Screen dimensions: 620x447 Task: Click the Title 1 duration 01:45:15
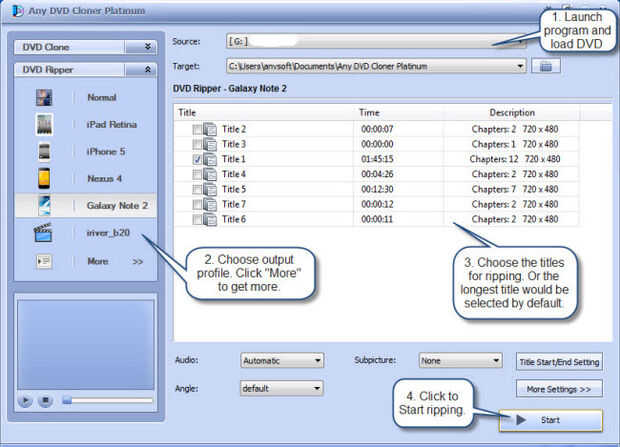pos(377,159)
